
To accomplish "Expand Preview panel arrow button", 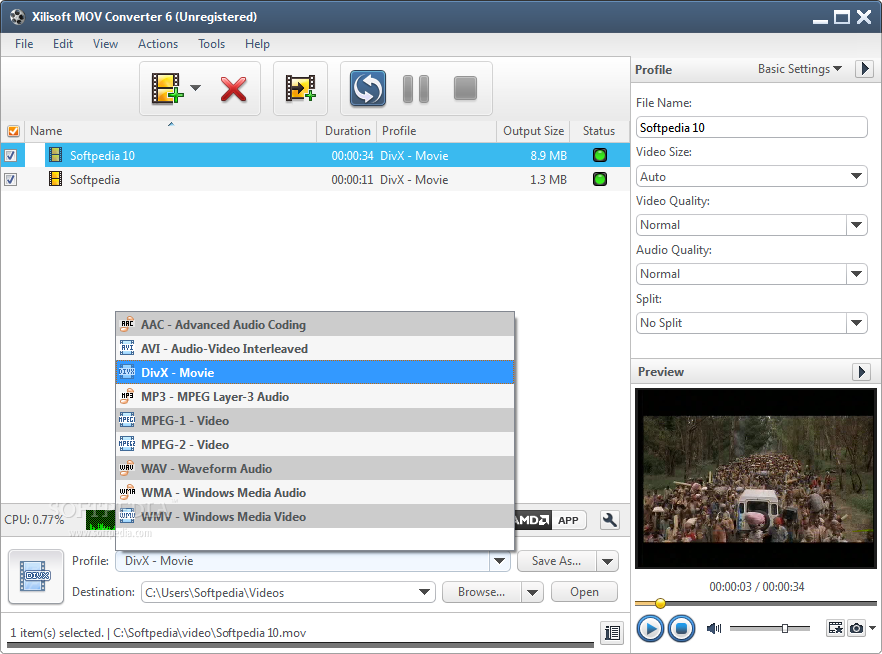I will pyautogui.click(x=861, y=372).
